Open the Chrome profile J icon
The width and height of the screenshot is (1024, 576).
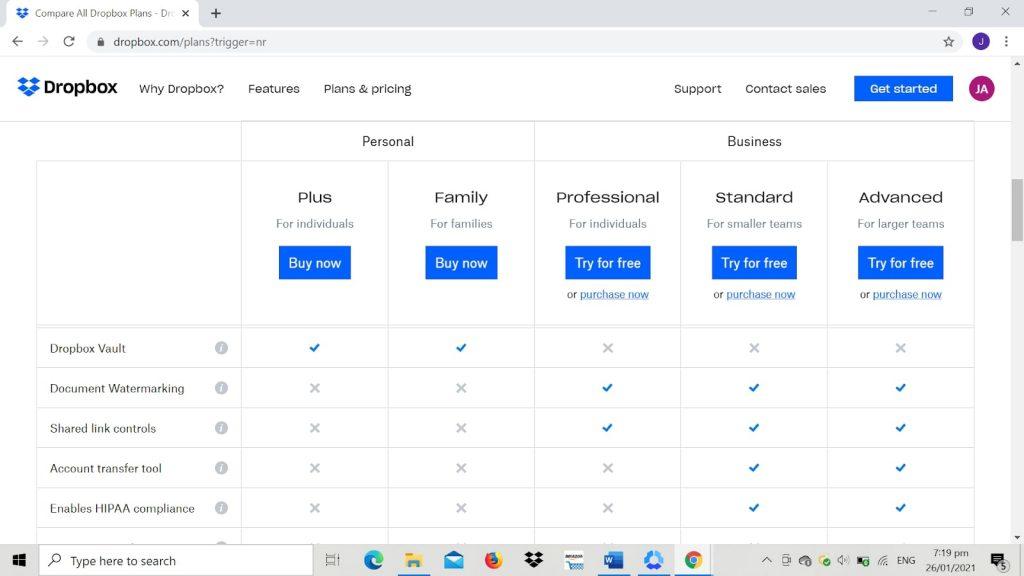point(980,42)
